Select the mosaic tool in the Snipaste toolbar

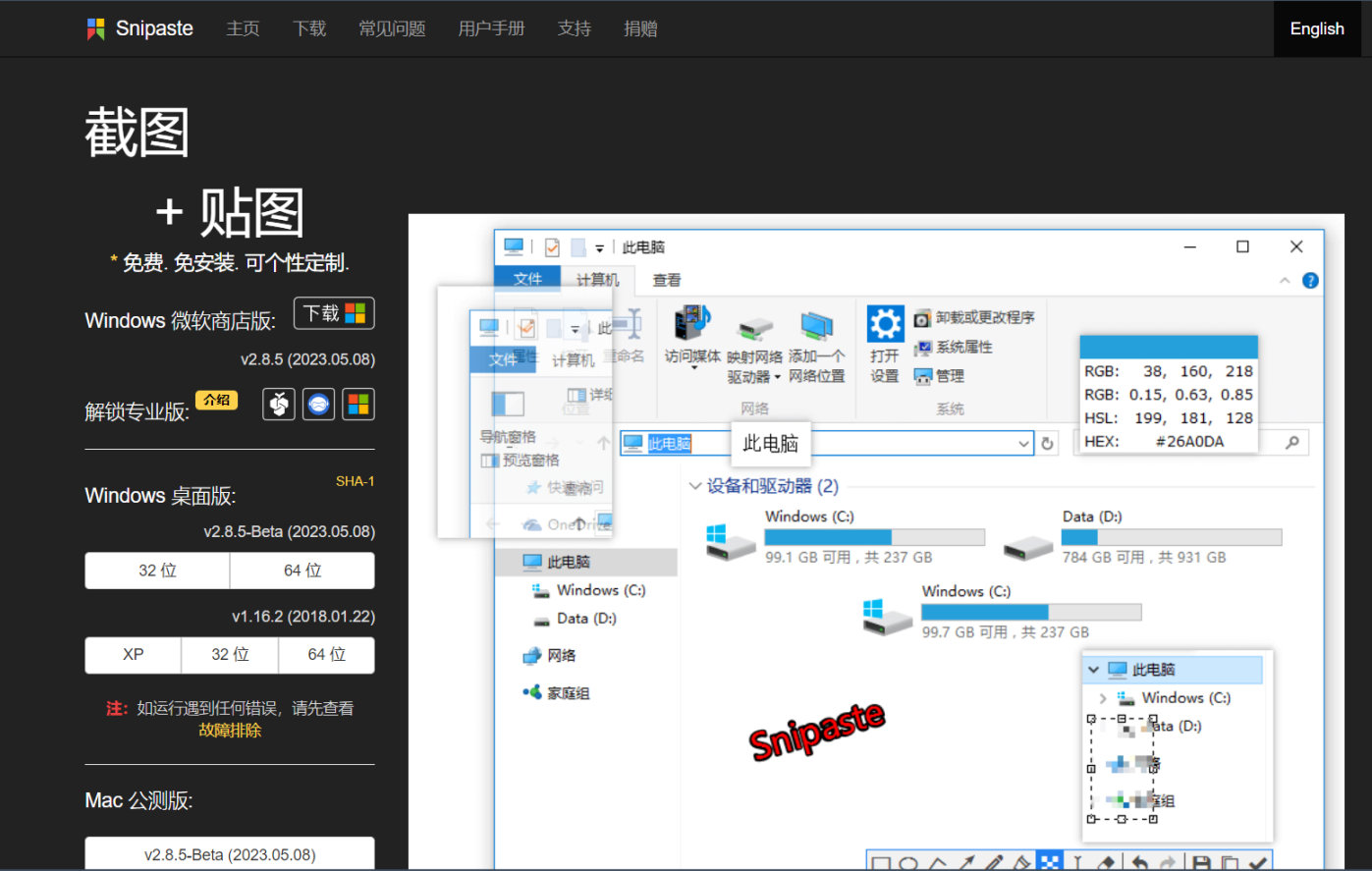coord(1050,862)
